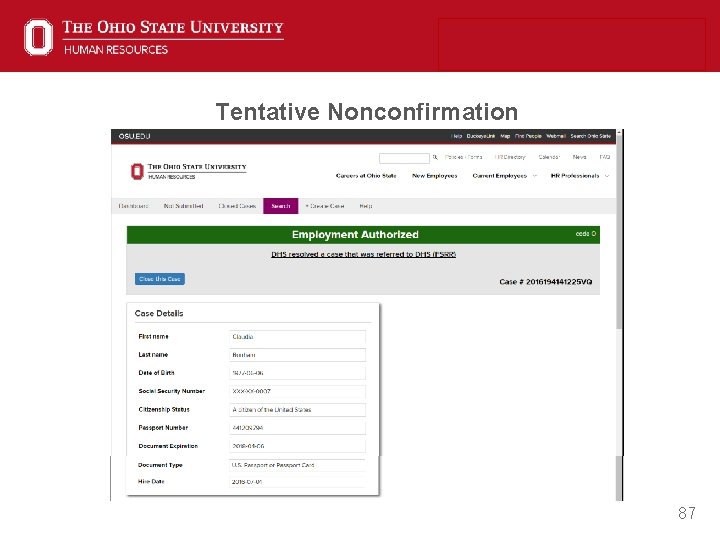
Task: Click the Ohio State HR logo in webpage
Action: pyautogui.click(x=188, y=171)
